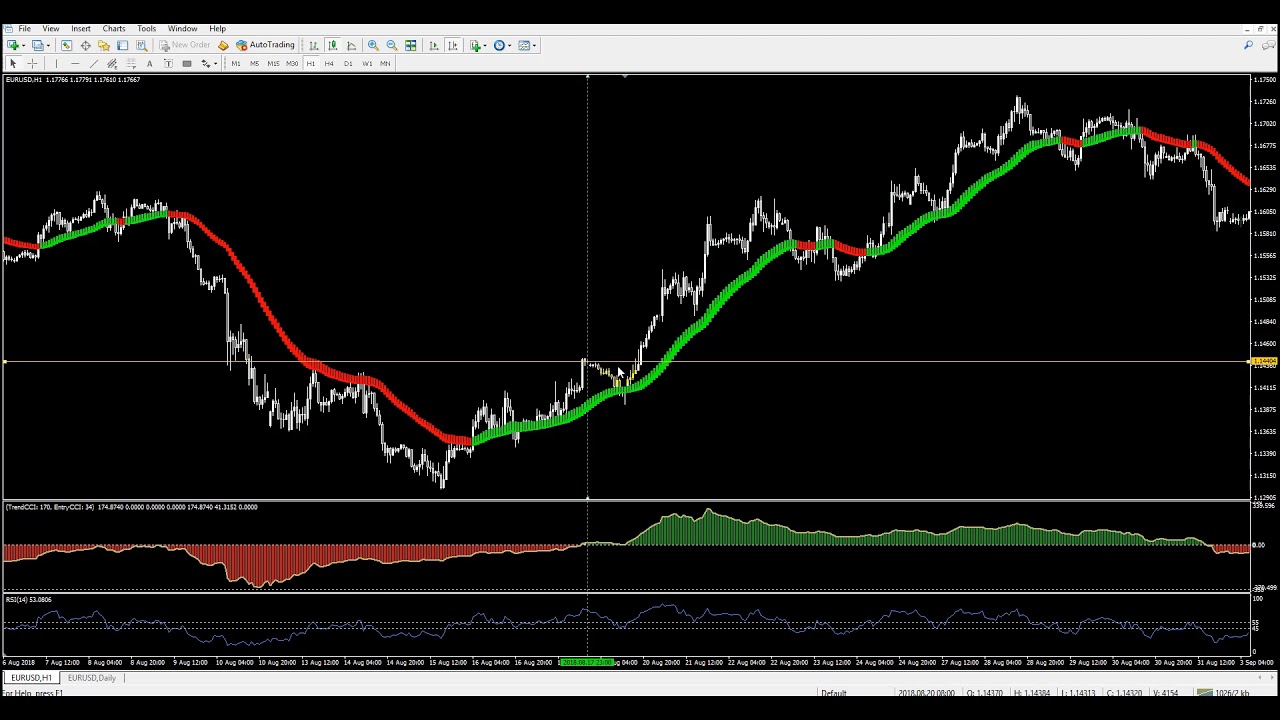Open the View menu
The height and width of the screenshot is (720, 1280).
50,28
